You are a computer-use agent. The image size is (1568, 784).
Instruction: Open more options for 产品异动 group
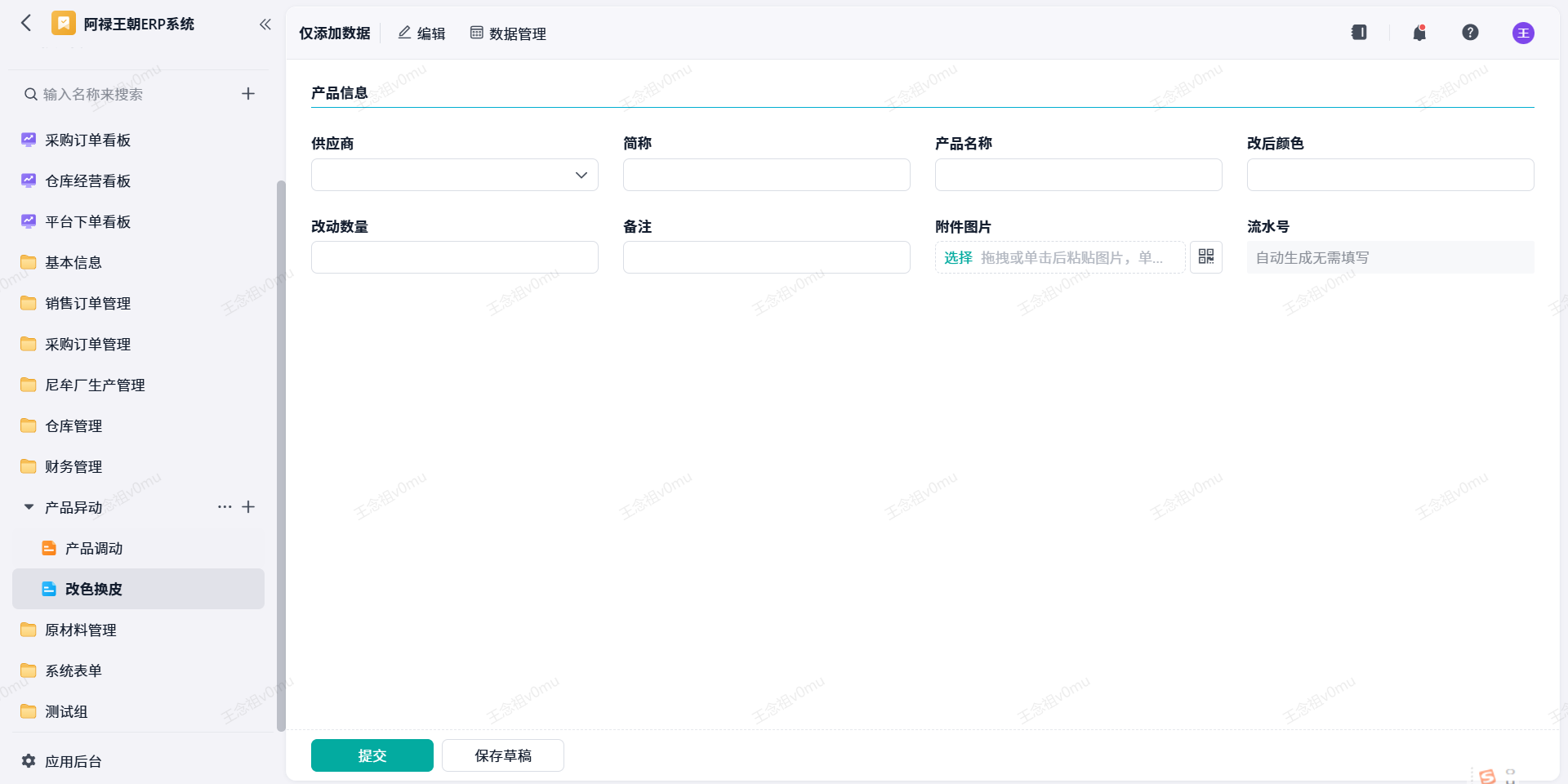[x=225, y=507]
